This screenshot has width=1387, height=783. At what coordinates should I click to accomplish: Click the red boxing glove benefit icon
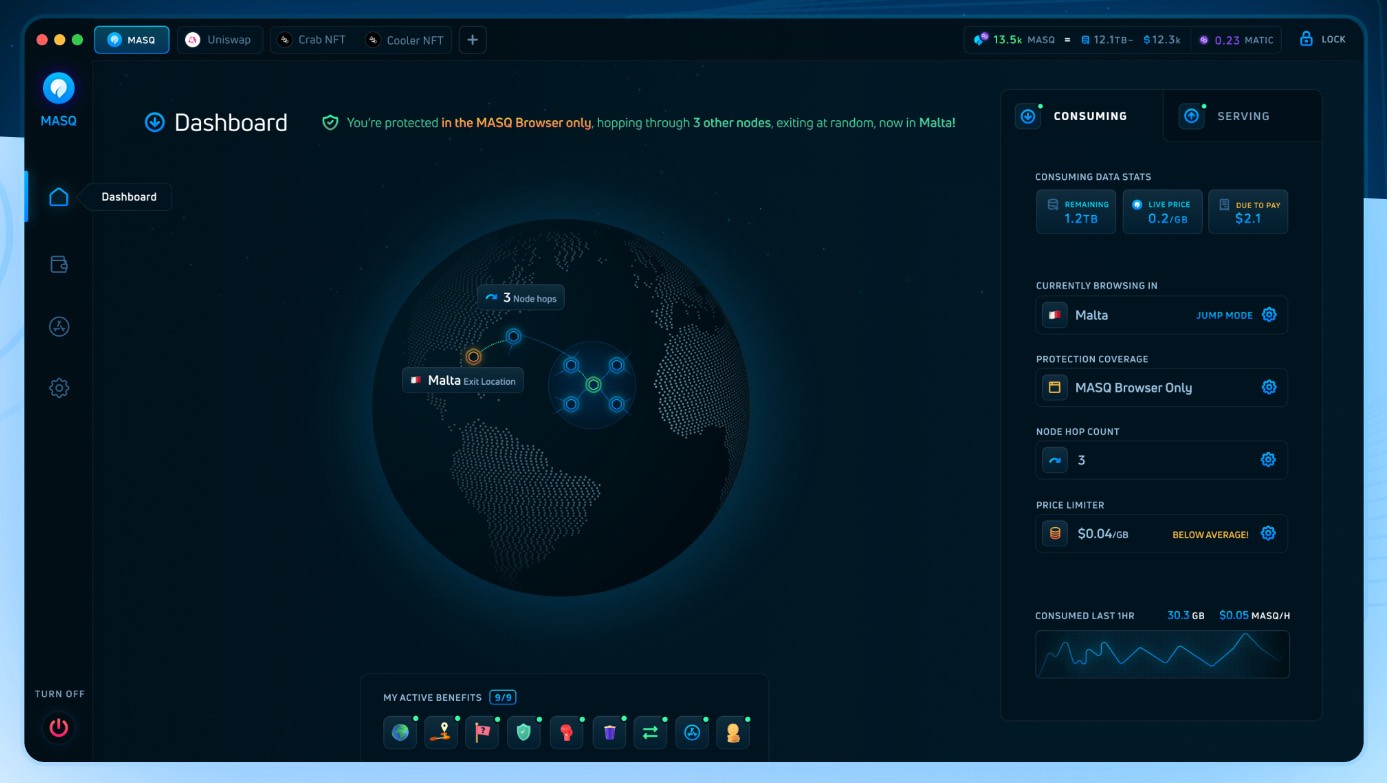click(x=566, y=732)
